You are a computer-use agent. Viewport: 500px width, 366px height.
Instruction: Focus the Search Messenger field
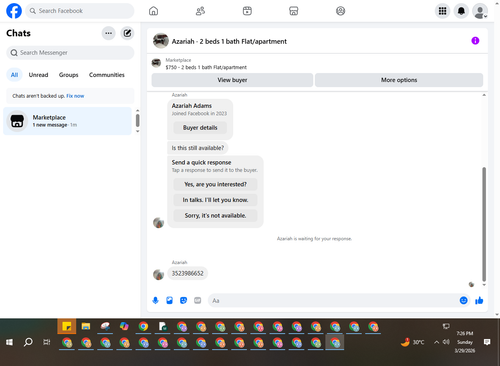pyautogui.click(x=70, y=53)
